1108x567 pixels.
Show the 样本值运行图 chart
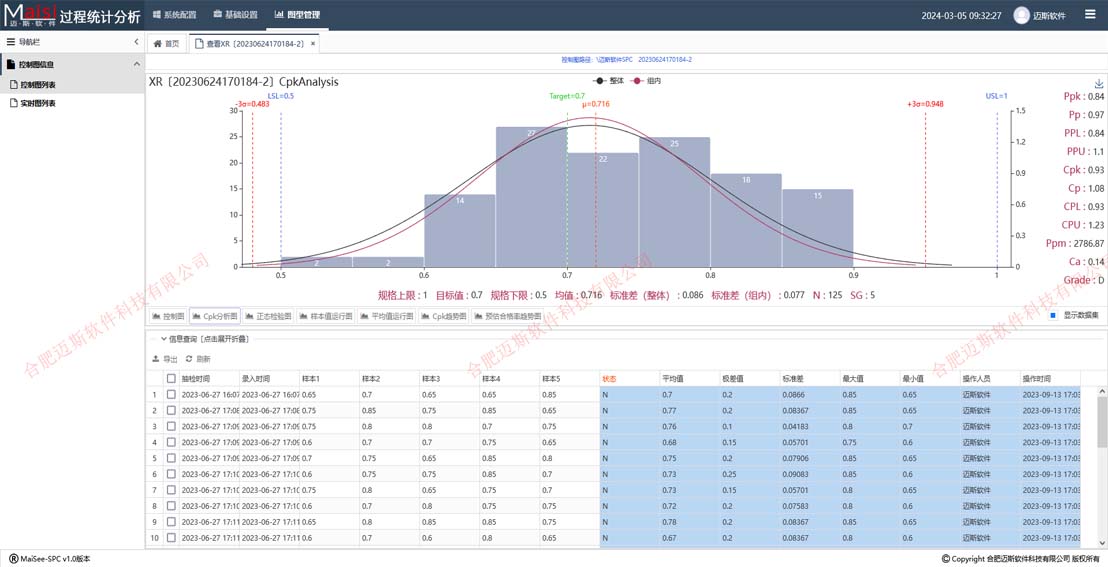pos(326,316)
